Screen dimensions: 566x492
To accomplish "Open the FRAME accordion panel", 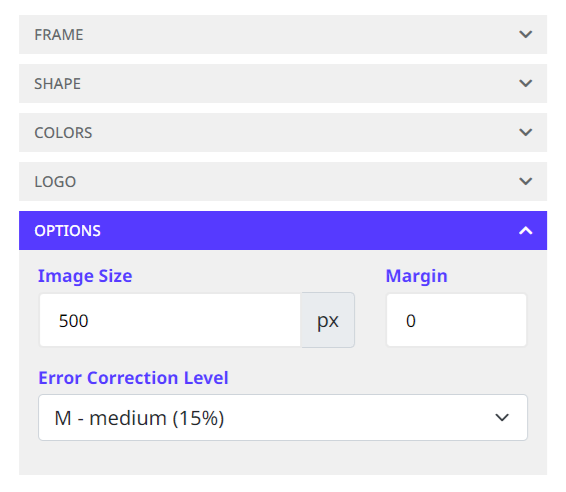I will click(x=283, y=35).
